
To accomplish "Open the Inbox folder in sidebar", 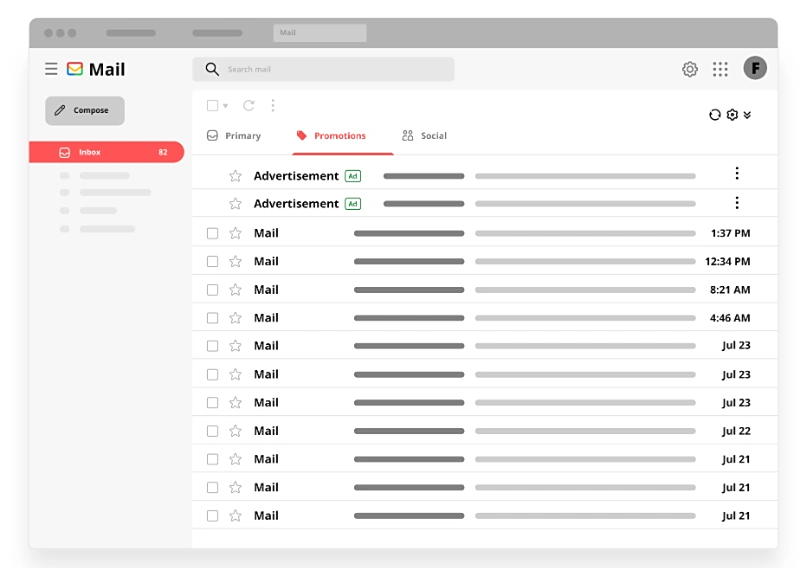I will click(106, 152).
